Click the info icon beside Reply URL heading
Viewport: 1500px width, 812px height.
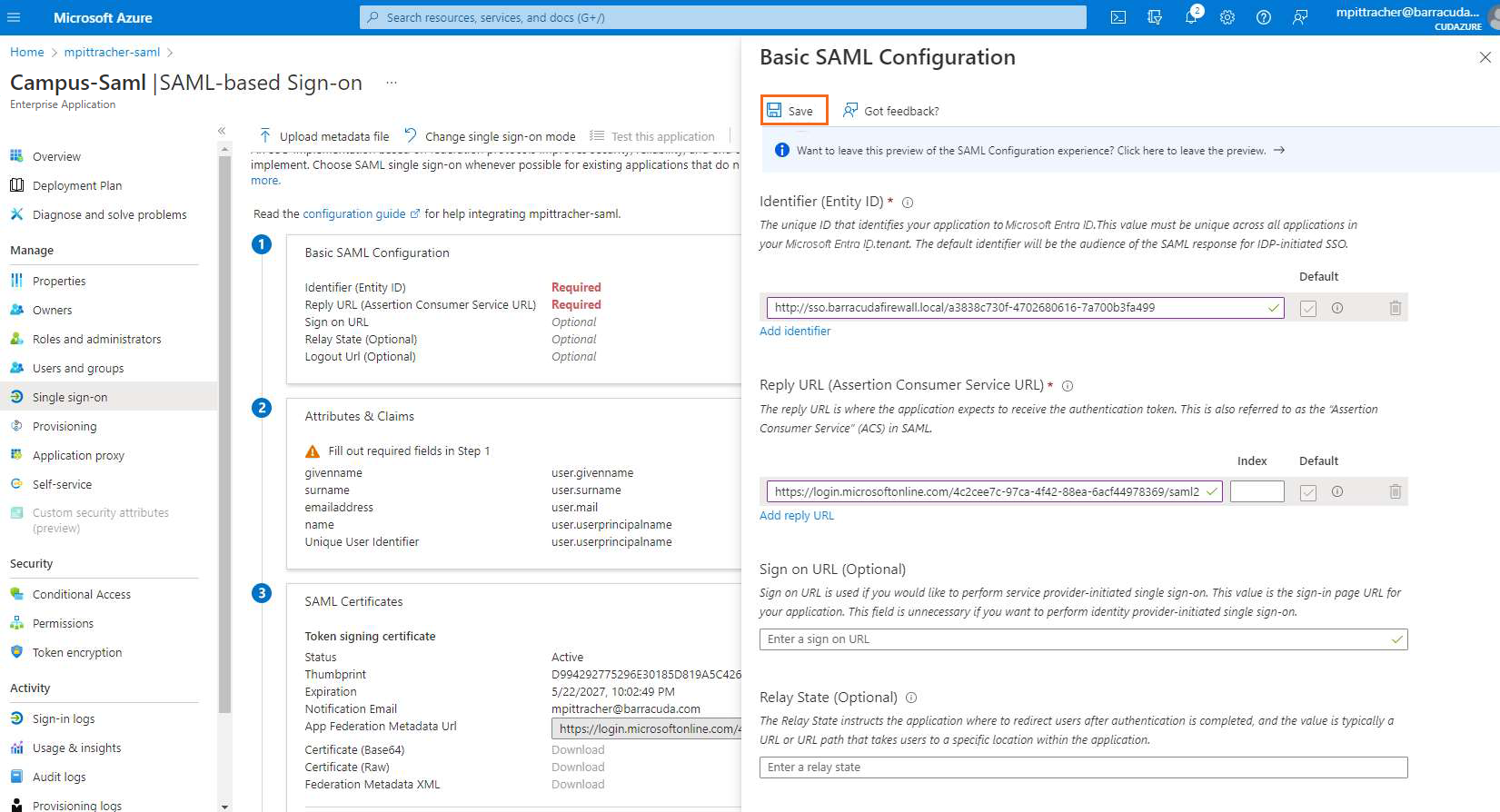point(1068,386)
